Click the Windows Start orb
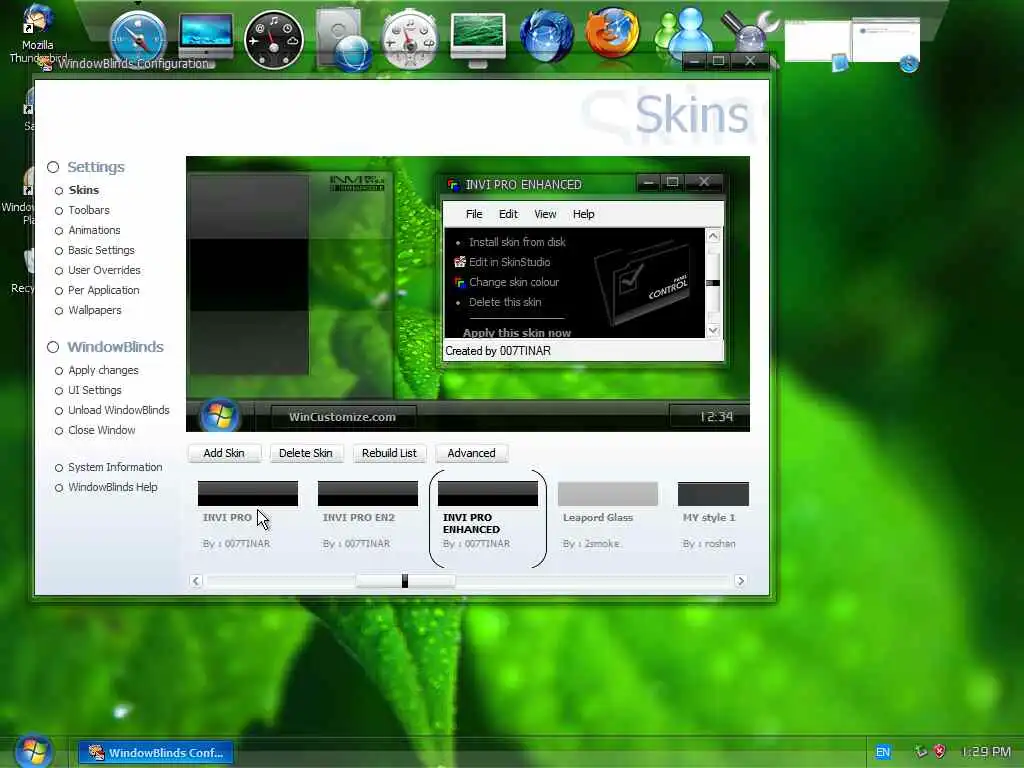This screenshot has height=768, width=1024. click(34, 750)
